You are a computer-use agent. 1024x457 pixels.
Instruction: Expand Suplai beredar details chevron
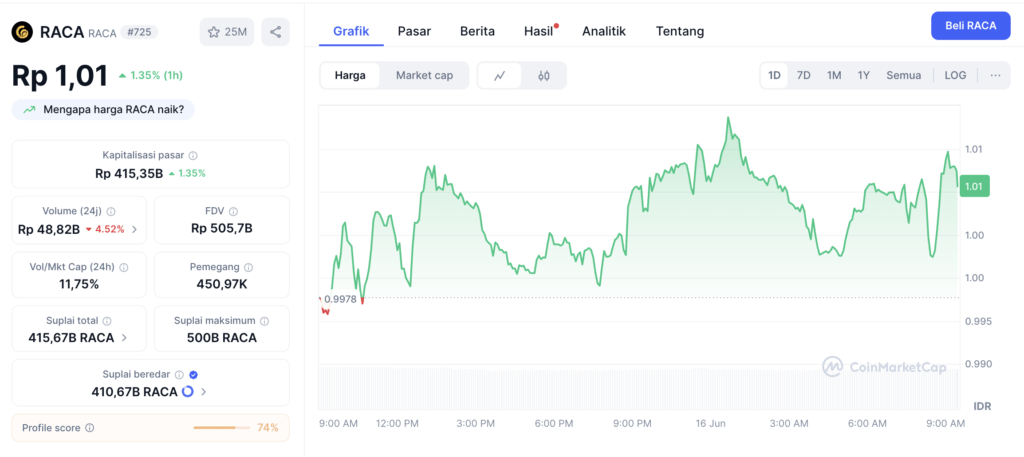click(204, 392)
